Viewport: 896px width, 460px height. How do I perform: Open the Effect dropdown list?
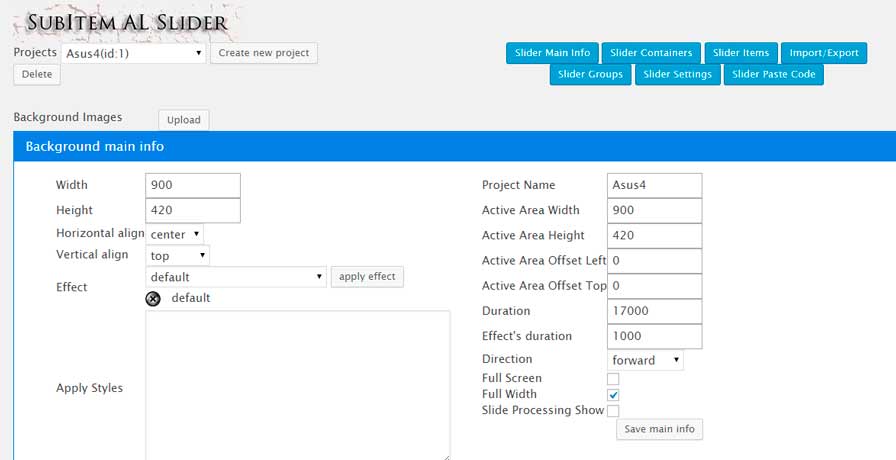tap(236, 277)
